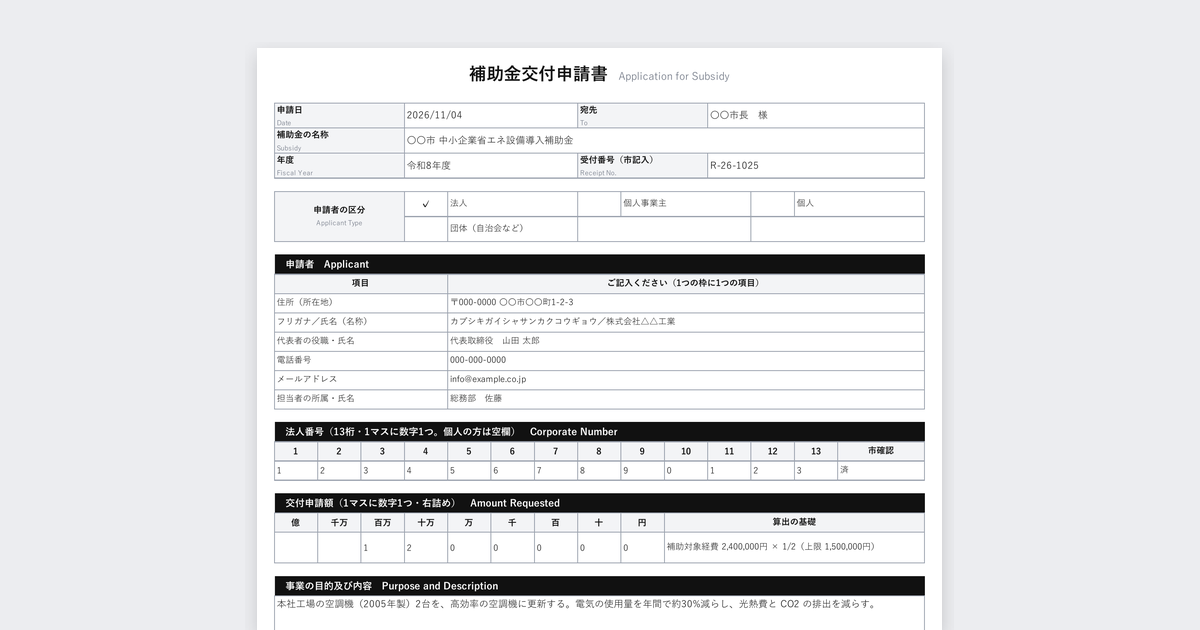Click the 申請者 Applicant section header
This screenshot has height=630, width=1200.
pos(599,264)
